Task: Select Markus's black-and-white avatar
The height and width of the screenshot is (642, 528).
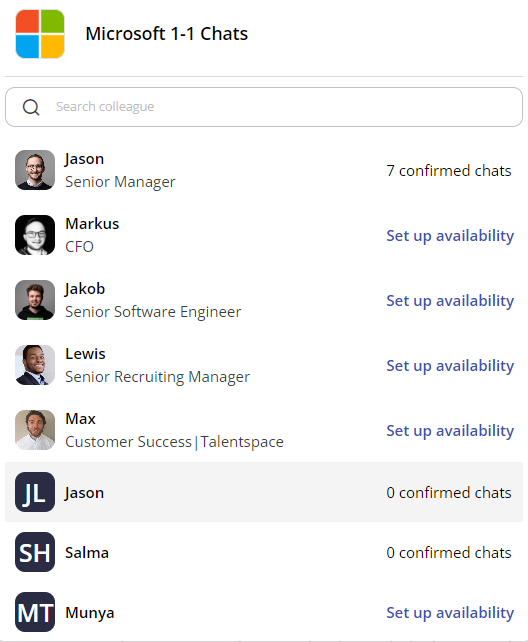Action: pyautogui.click(x=35, y=235)
